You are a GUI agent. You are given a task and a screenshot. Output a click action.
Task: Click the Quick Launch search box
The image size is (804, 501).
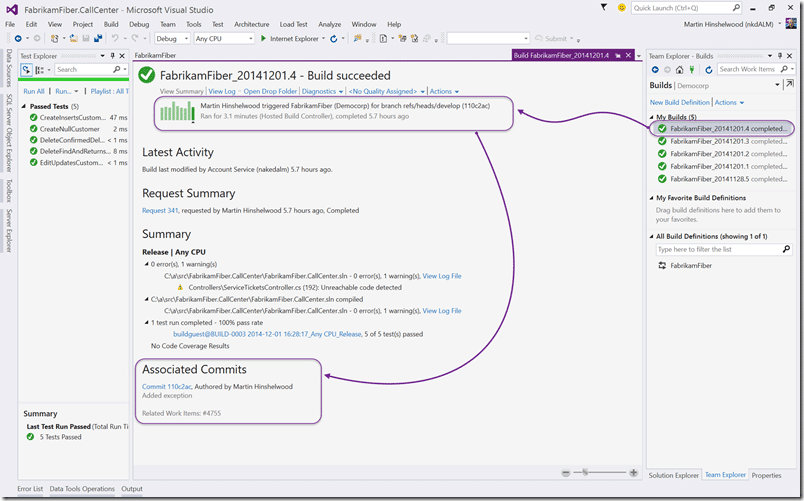coord(686,8)
